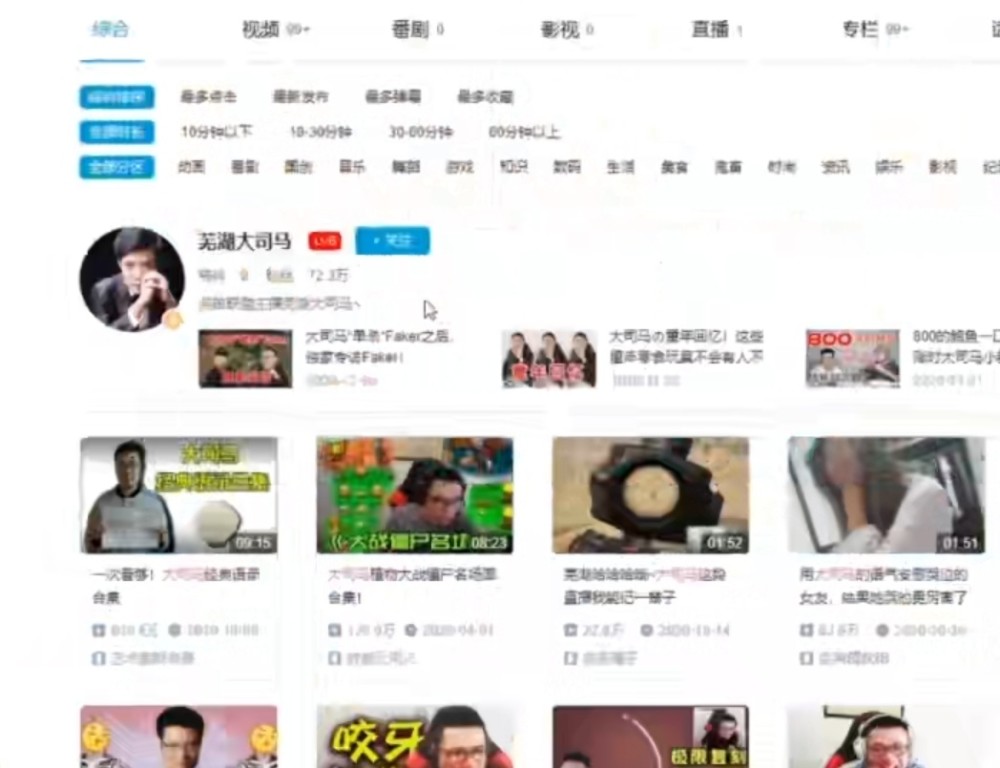The width and height of the screenshot is (1000, 768).
Task: Filter by the 国创 category
Action: click(298, 167)
